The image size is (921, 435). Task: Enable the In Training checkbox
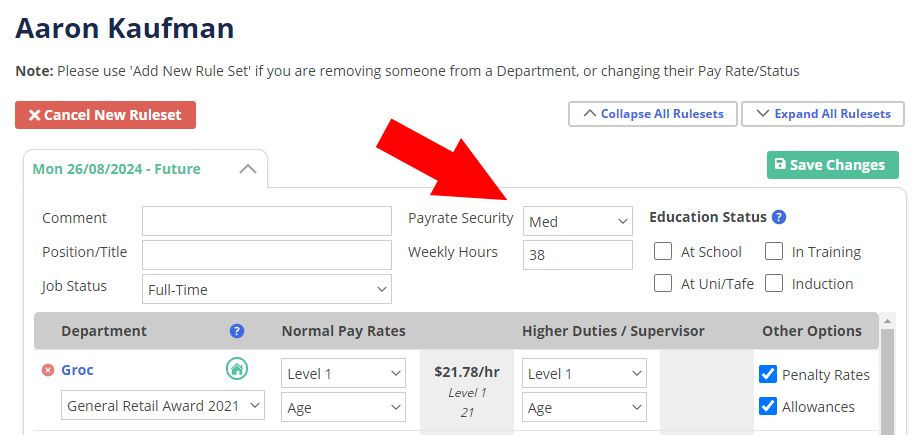coord(774,252)
